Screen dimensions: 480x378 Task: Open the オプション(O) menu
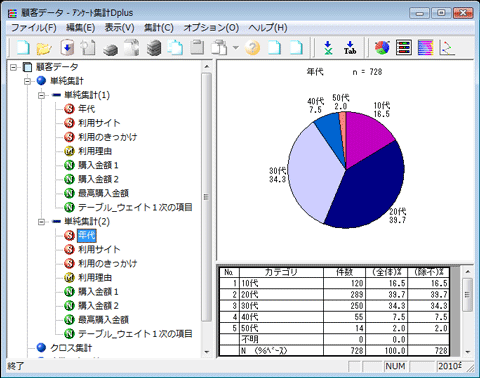[211, 28]
